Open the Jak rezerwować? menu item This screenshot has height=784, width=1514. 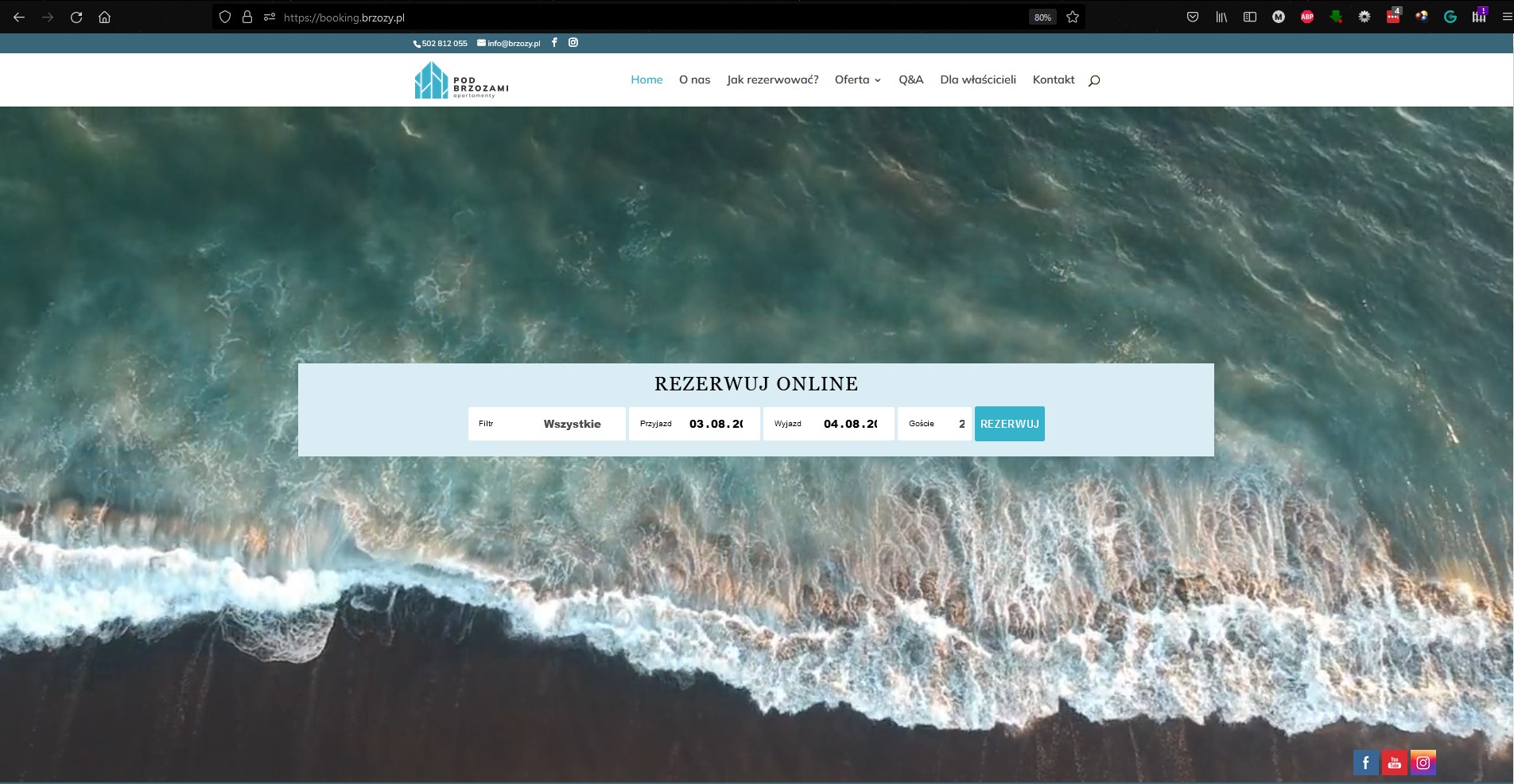pyautogui.click(x=772, y=80)
